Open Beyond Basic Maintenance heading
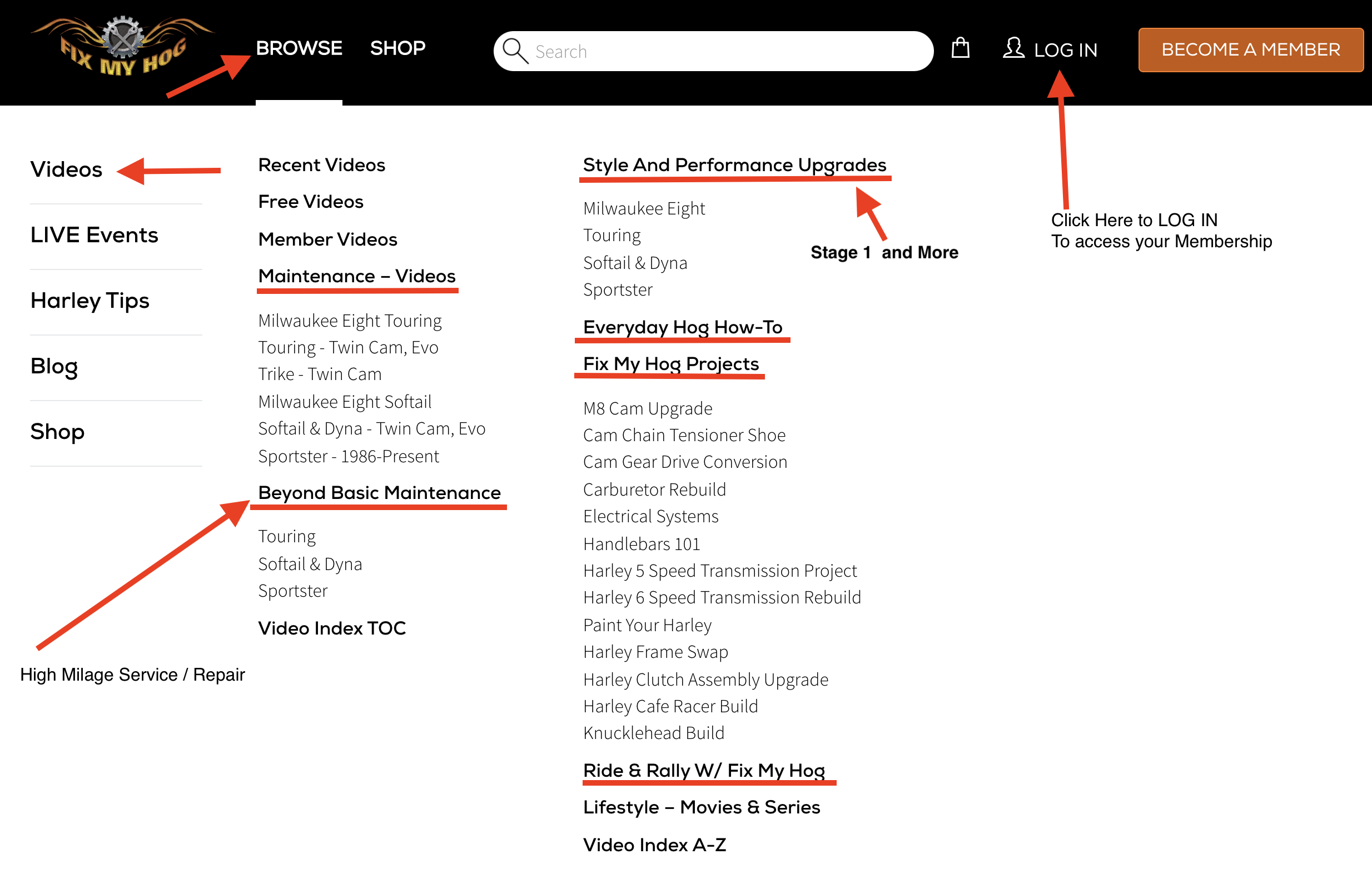This screenshot has width=1372, height=889. click(379, 493)
